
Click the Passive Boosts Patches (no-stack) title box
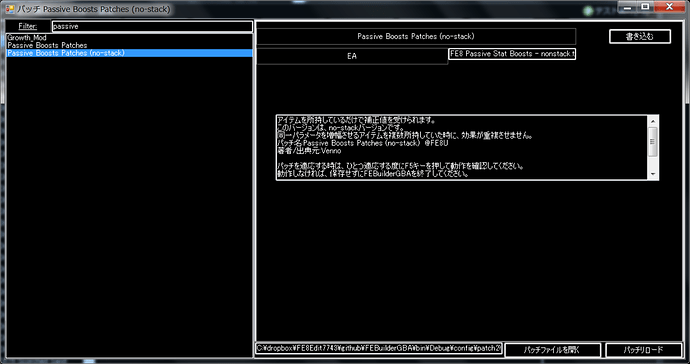tap(416, 37)
